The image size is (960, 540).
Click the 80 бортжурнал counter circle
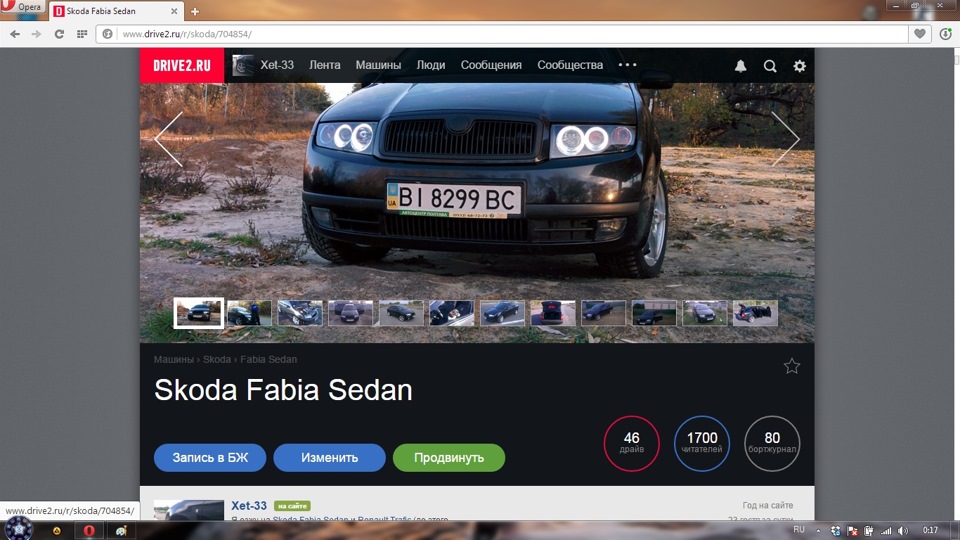(x=772, y=443)
